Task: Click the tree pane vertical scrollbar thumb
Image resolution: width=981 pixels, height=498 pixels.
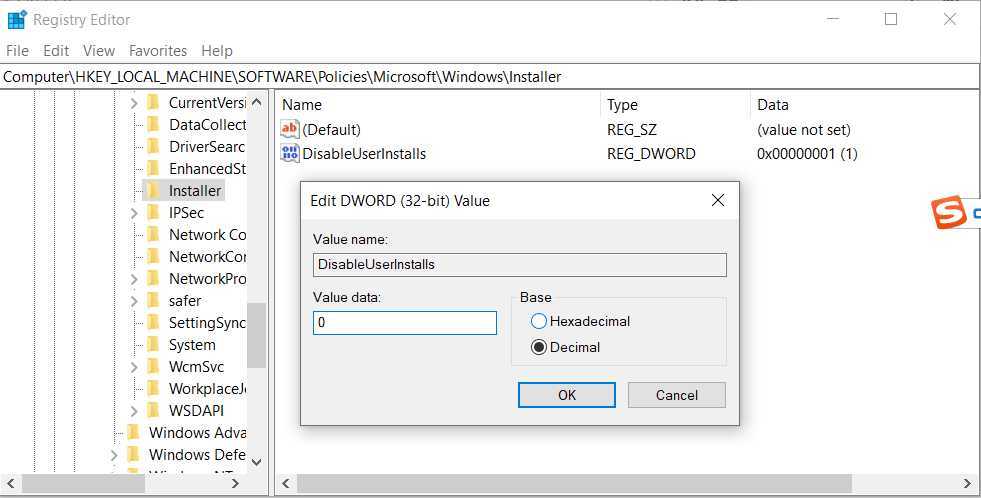Action: point(257,335)
